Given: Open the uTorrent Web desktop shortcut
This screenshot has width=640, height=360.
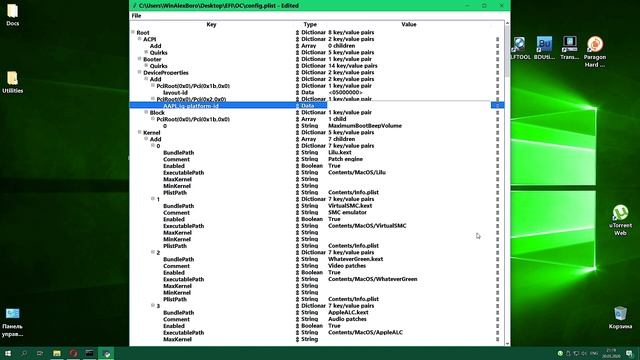Looking at the screenshot, I should coord(620,220).
